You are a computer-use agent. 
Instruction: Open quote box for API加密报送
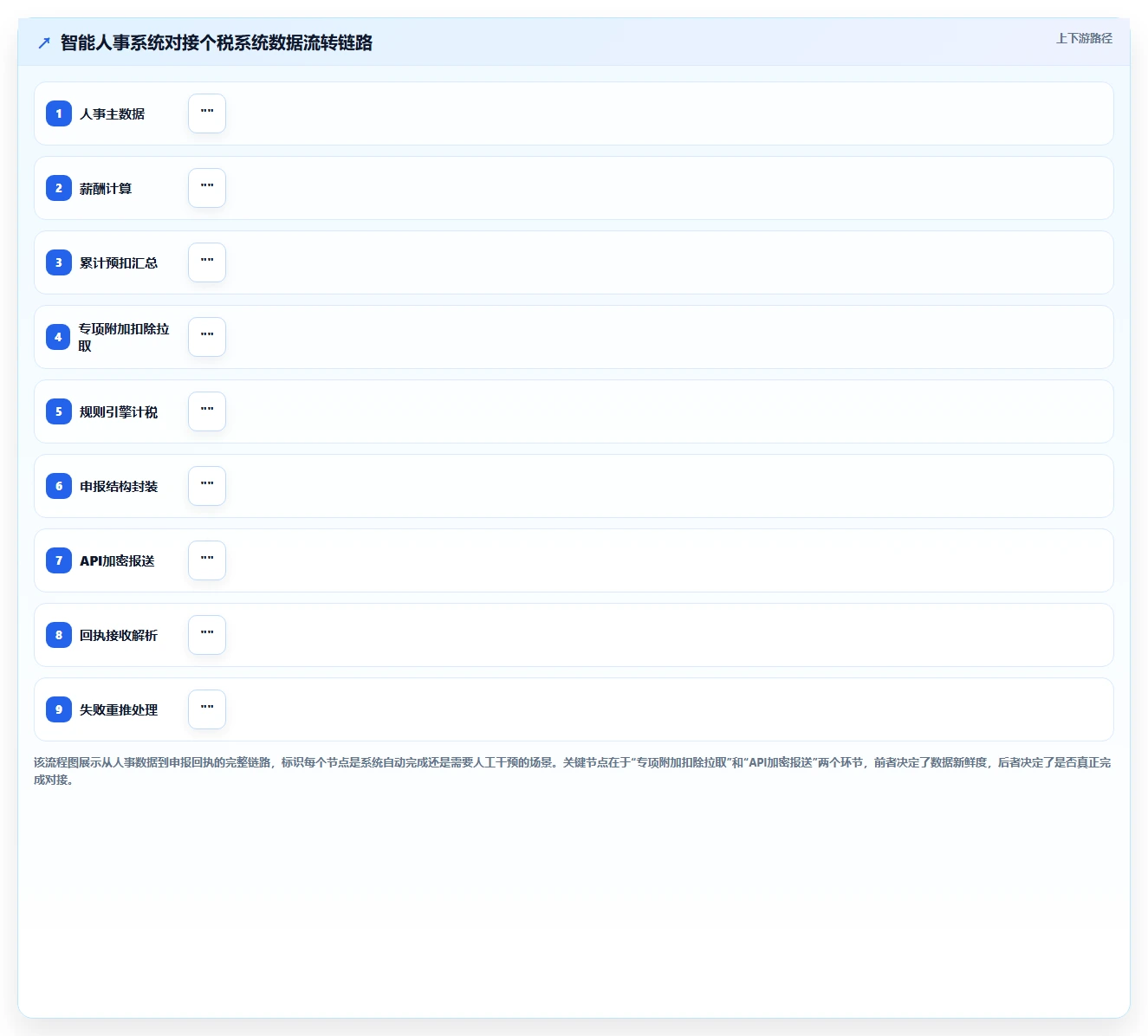click(x=207, y=560)
